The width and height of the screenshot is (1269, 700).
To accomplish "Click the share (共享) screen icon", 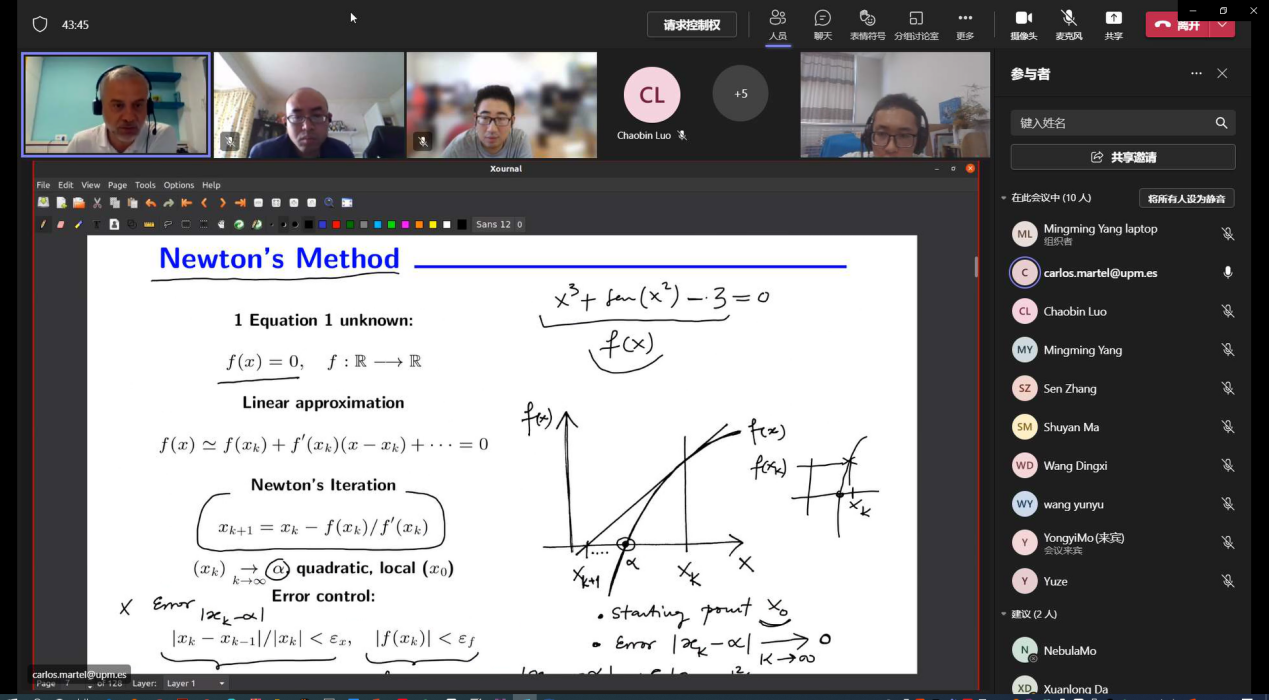I will [1113, 24].
